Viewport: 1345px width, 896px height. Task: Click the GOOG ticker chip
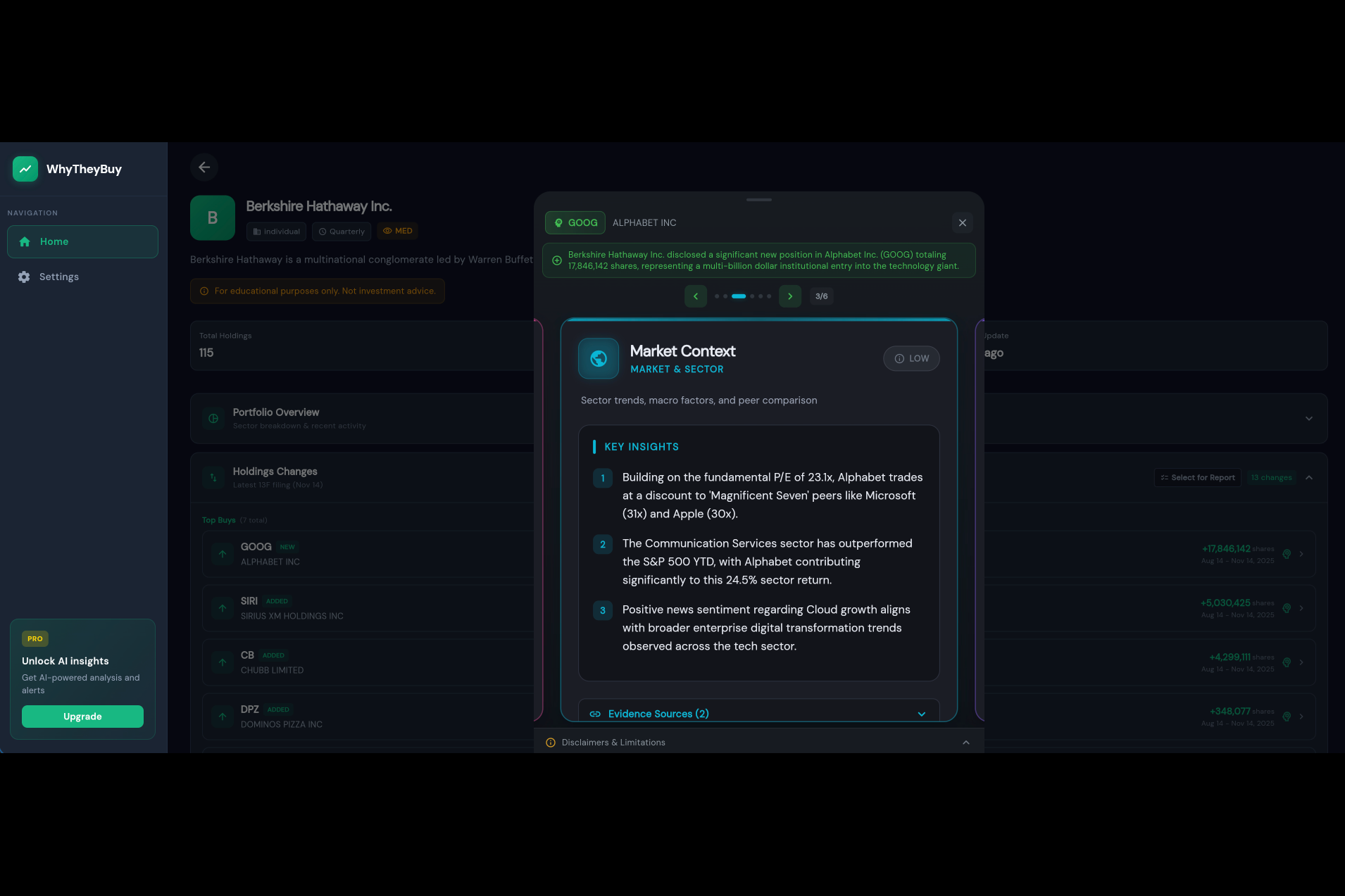[575, 223]
